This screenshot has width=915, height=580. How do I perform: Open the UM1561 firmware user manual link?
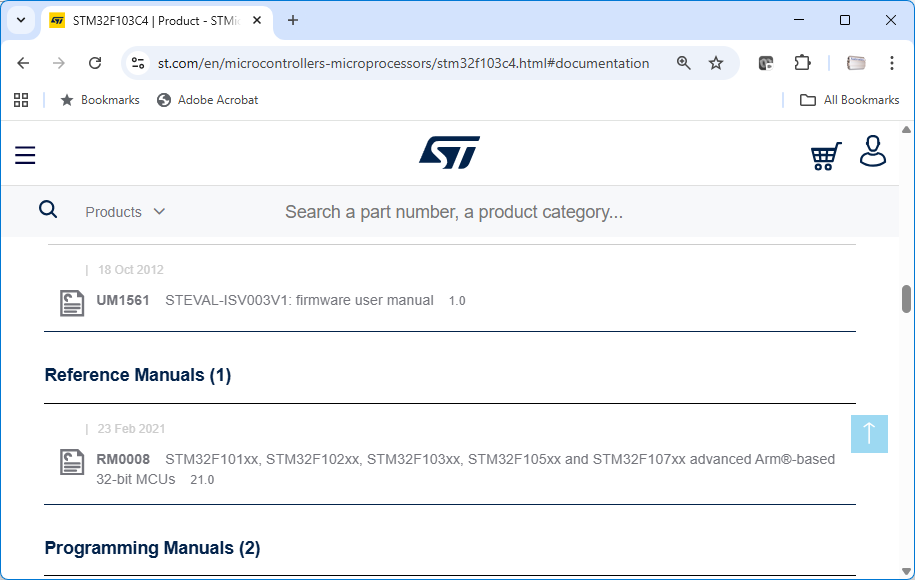coord(299,300)
